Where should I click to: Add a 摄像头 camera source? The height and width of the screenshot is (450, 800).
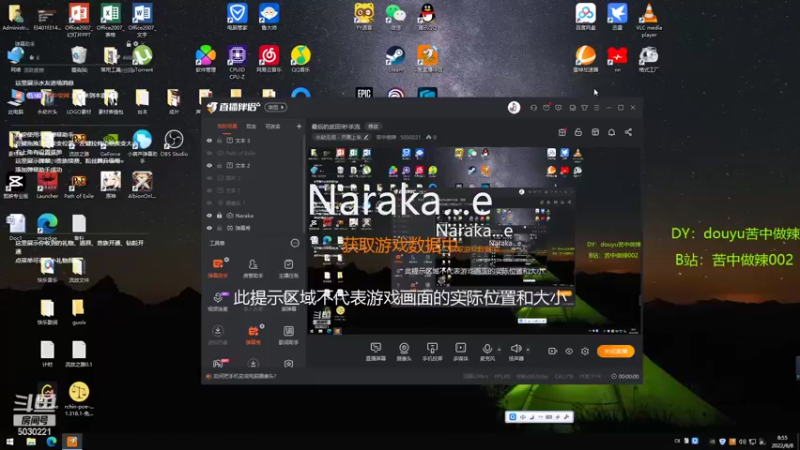(x=404, y=352)
